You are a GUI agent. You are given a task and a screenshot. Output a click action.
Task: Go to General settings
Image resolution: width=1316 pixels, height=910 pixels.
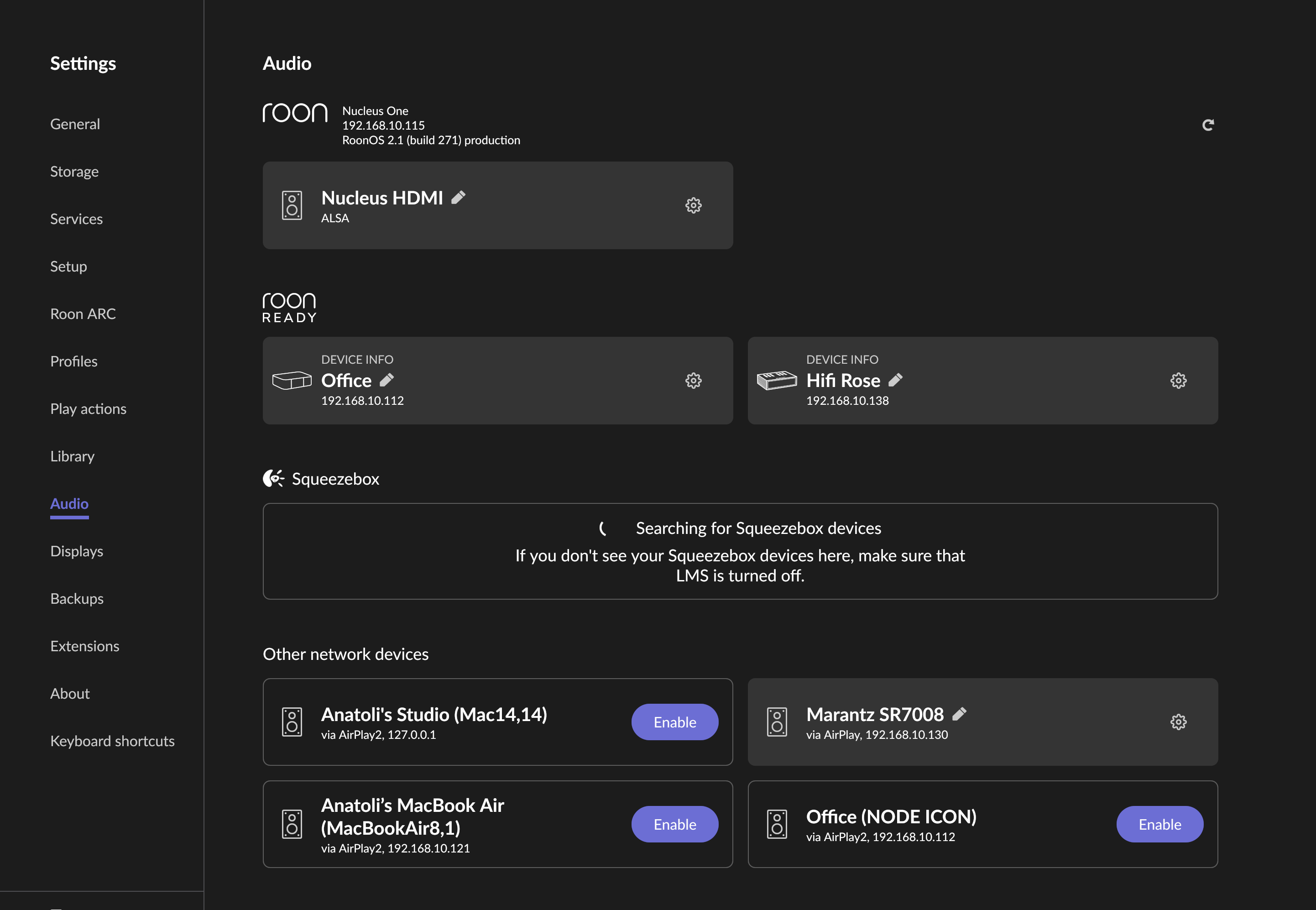click(75, 124)
